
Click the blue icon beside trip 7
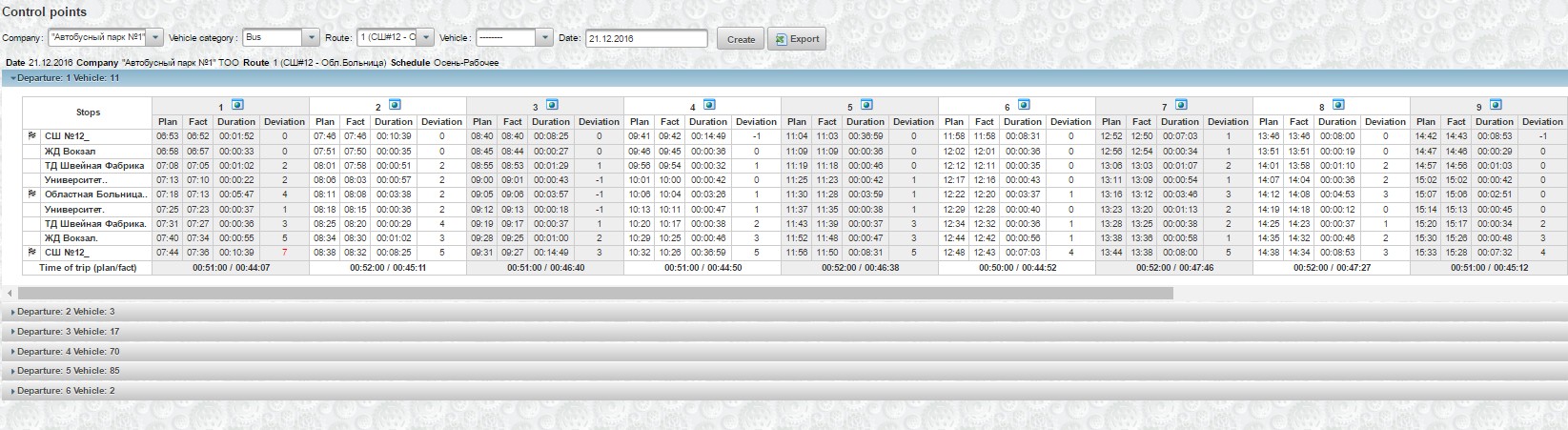pos(1181,105)
